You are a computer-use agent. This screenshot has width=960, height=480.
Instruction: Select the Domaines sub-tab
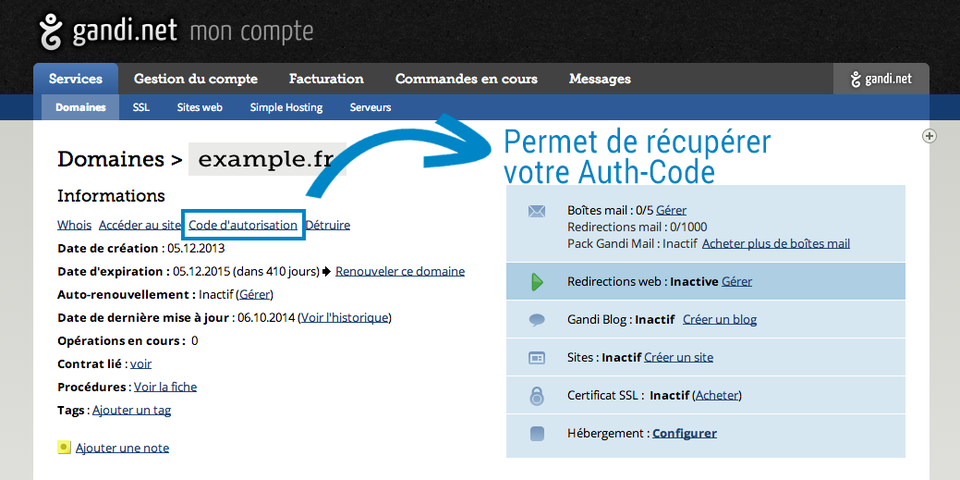click(x=80, y=108)
